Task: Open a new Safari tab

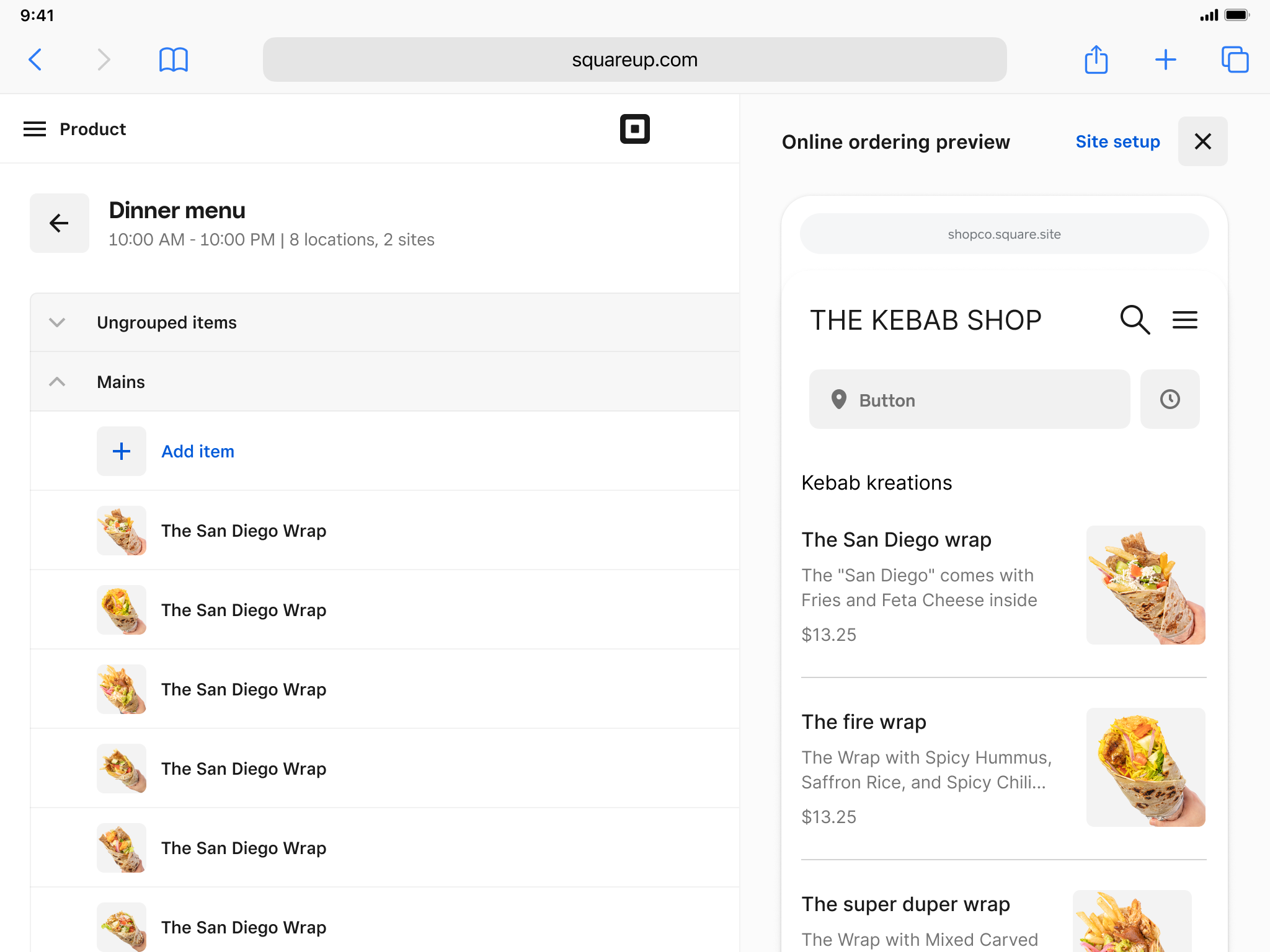Action: pos(1165,60)
